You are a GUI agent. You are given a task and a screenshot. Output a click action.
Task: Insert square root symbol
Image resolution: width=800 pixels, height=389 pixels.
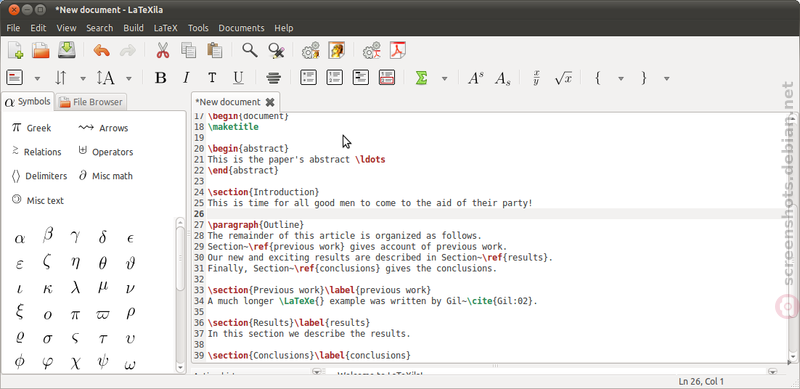pos(563,78)
